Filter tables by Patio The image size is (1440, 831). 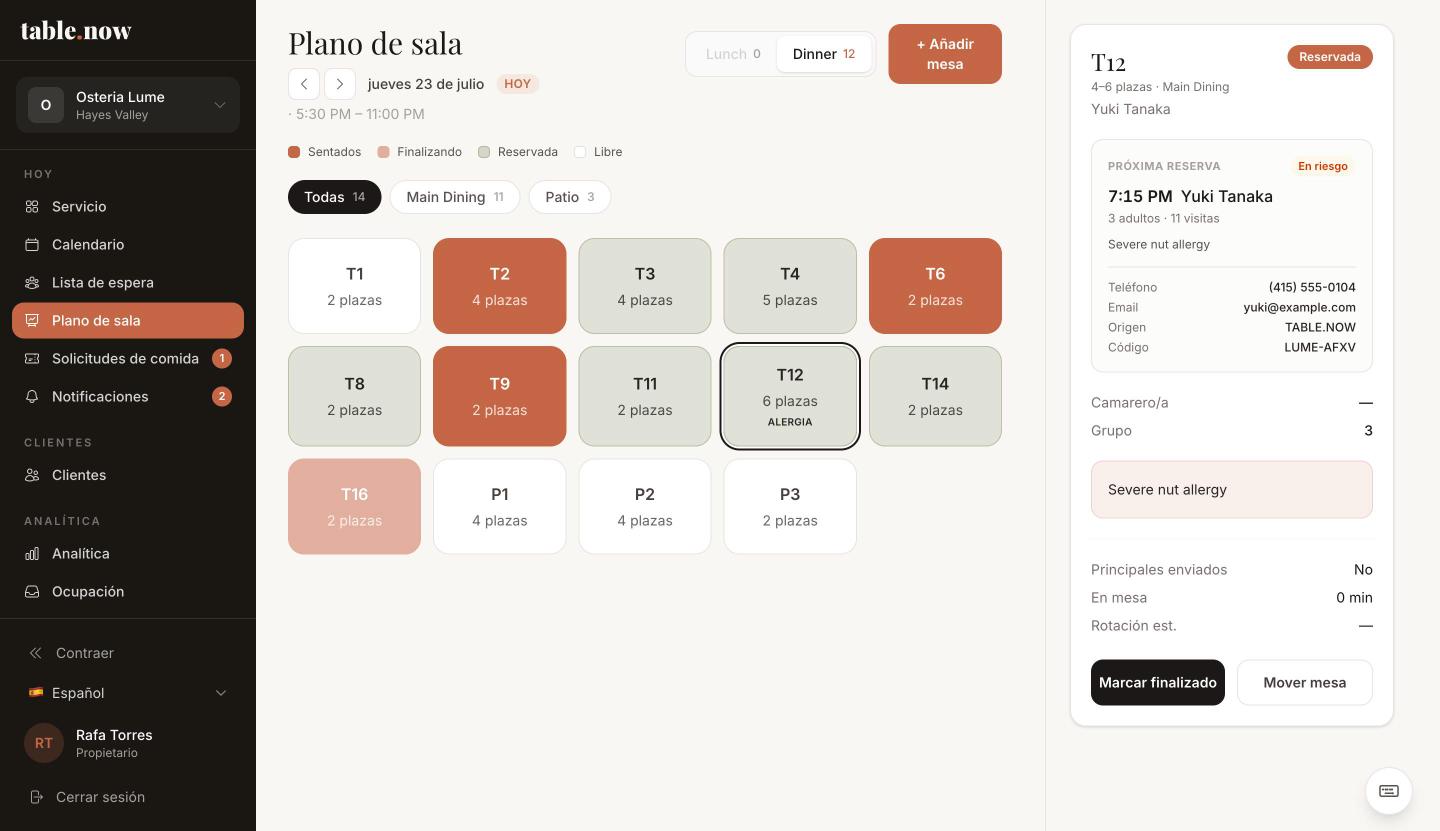570,197
